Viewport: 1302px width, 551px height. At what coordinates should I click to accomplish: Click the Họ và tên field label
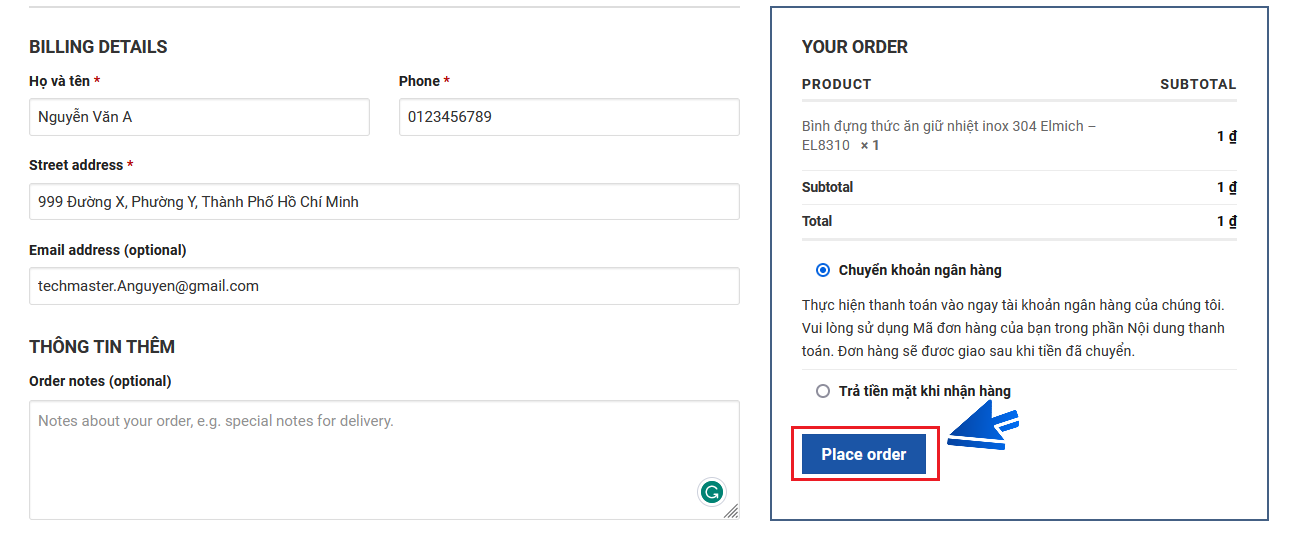coord(60,81)
